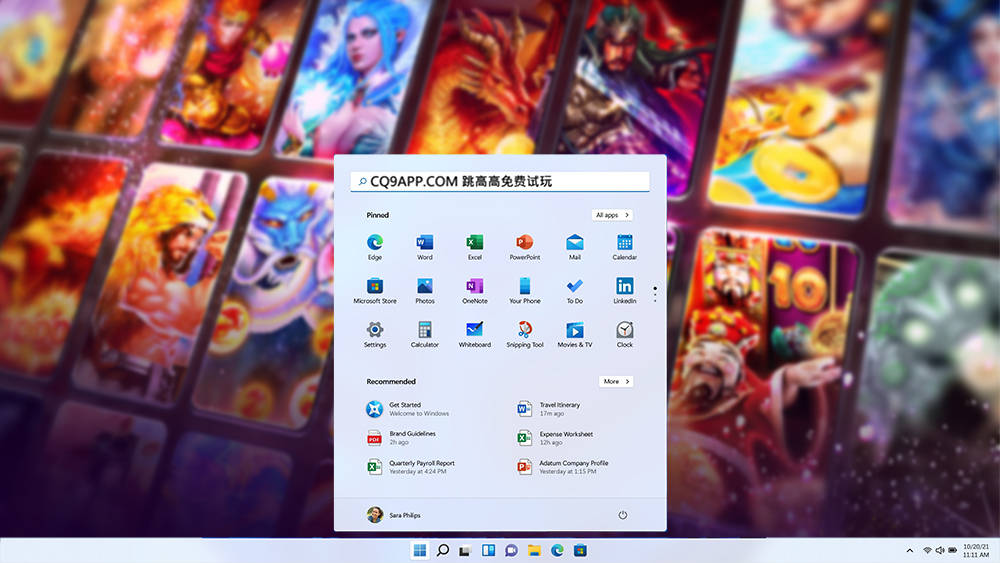This screenshot has width=1000, height=563.
Task: Open the Snipping Tool app
Action: click(x=525, y=330)
